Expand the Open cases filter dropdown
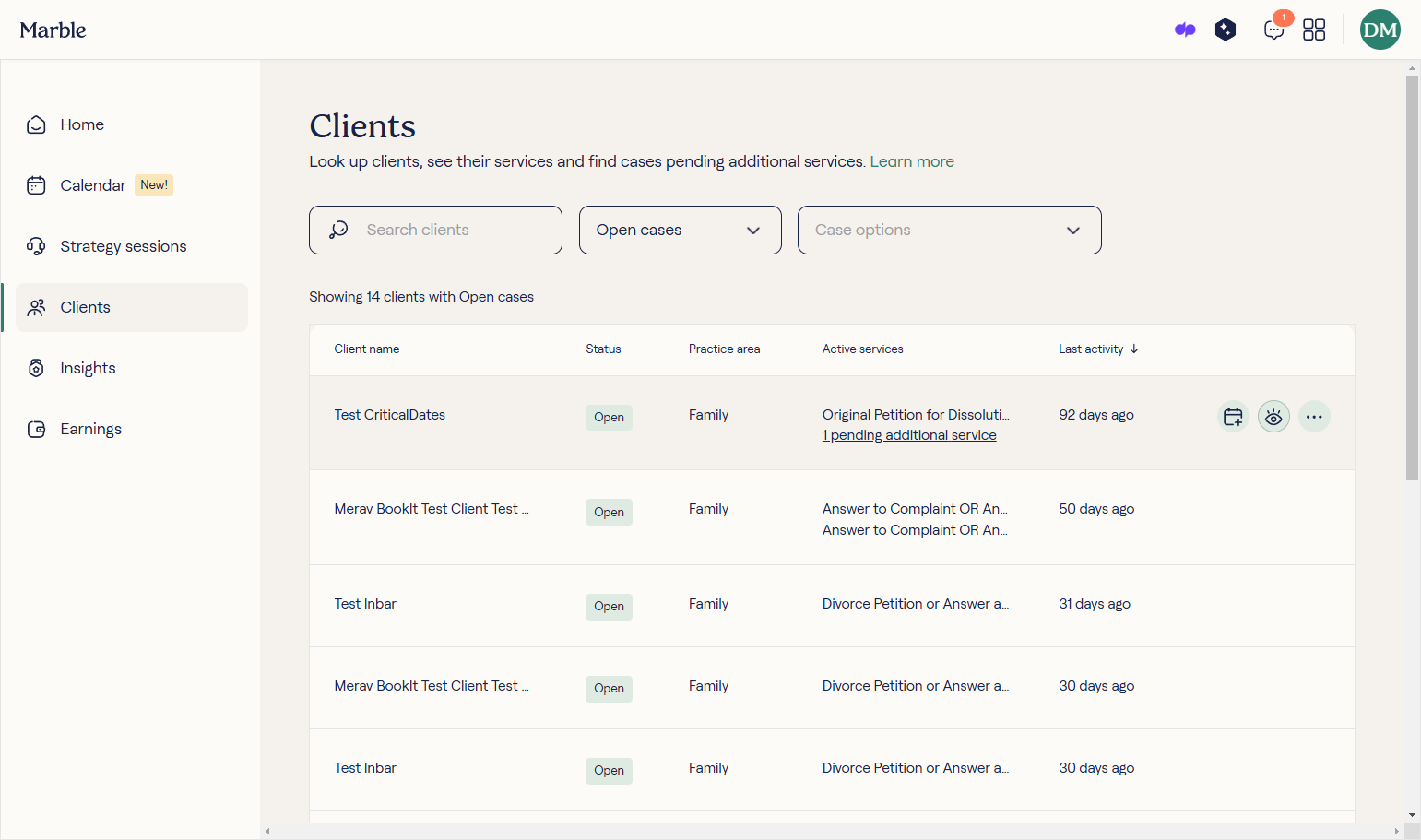 tap(681, 230)
